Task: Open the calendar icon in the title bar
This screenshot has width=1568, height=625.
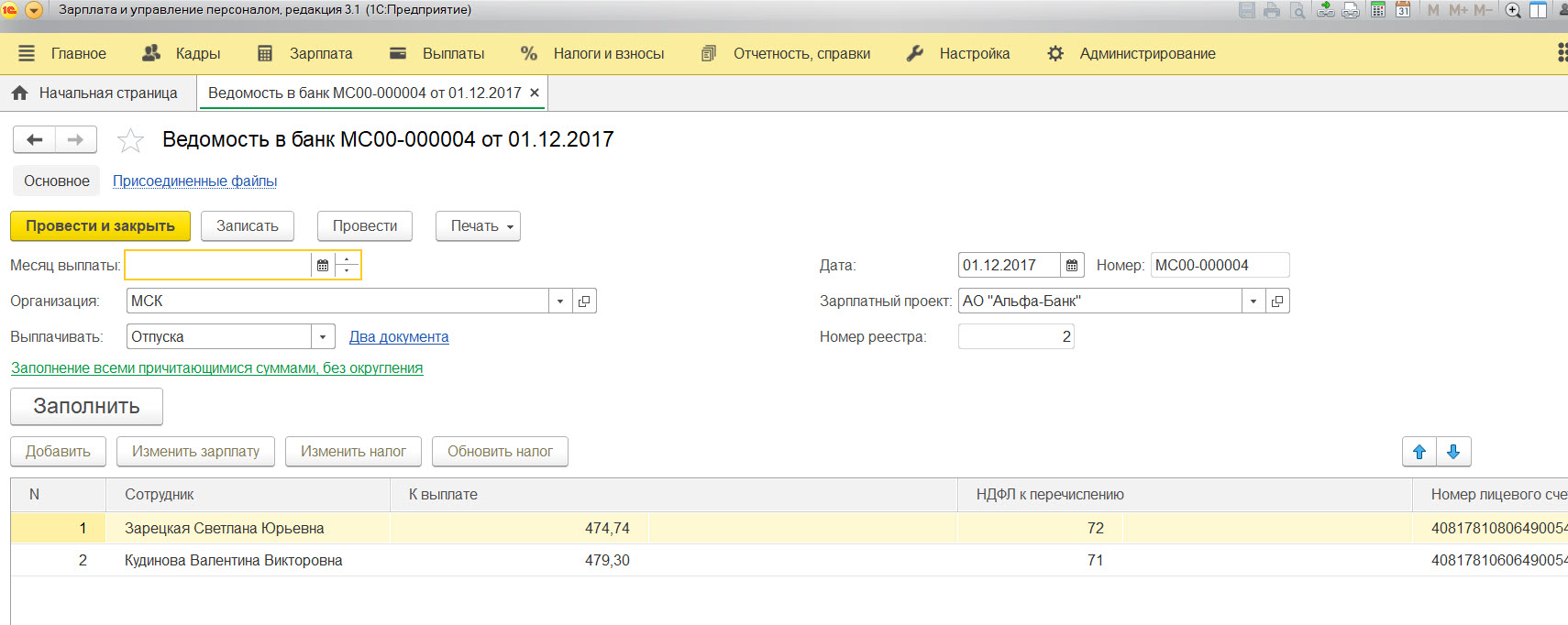Action: [1403, 10]
